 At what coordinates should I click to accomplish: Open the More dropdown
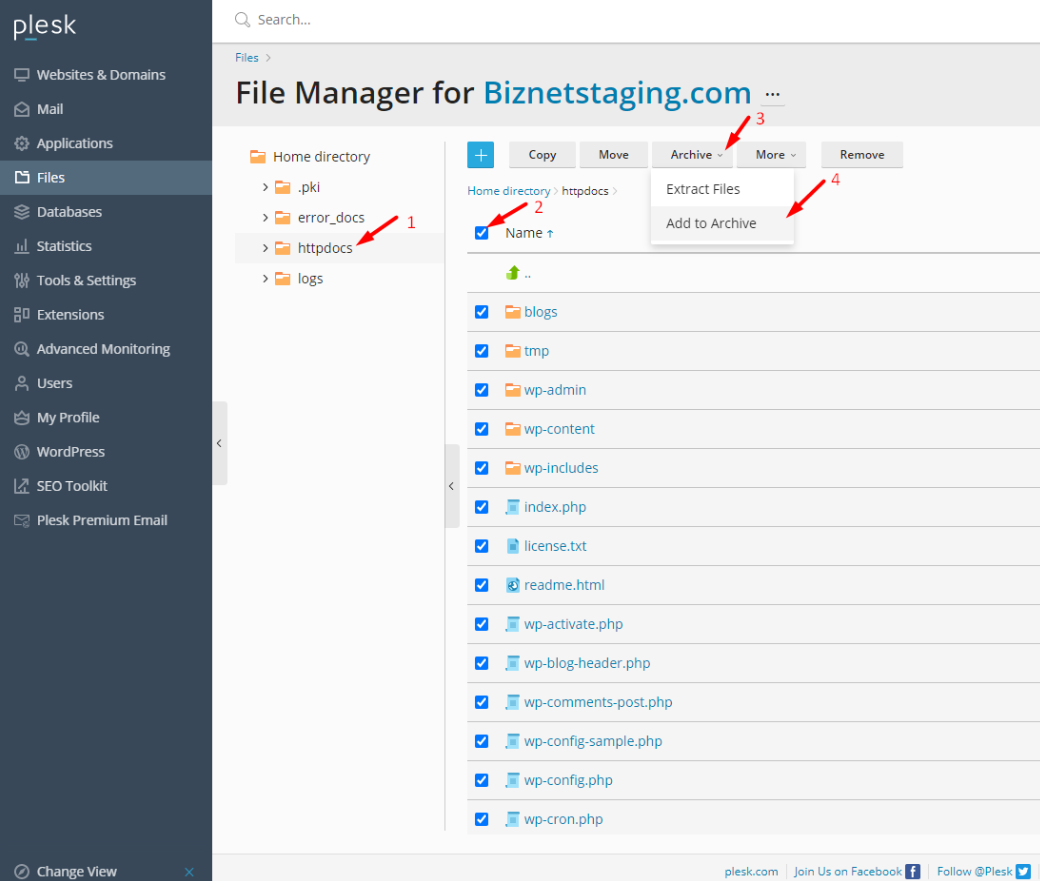point(771,155)
